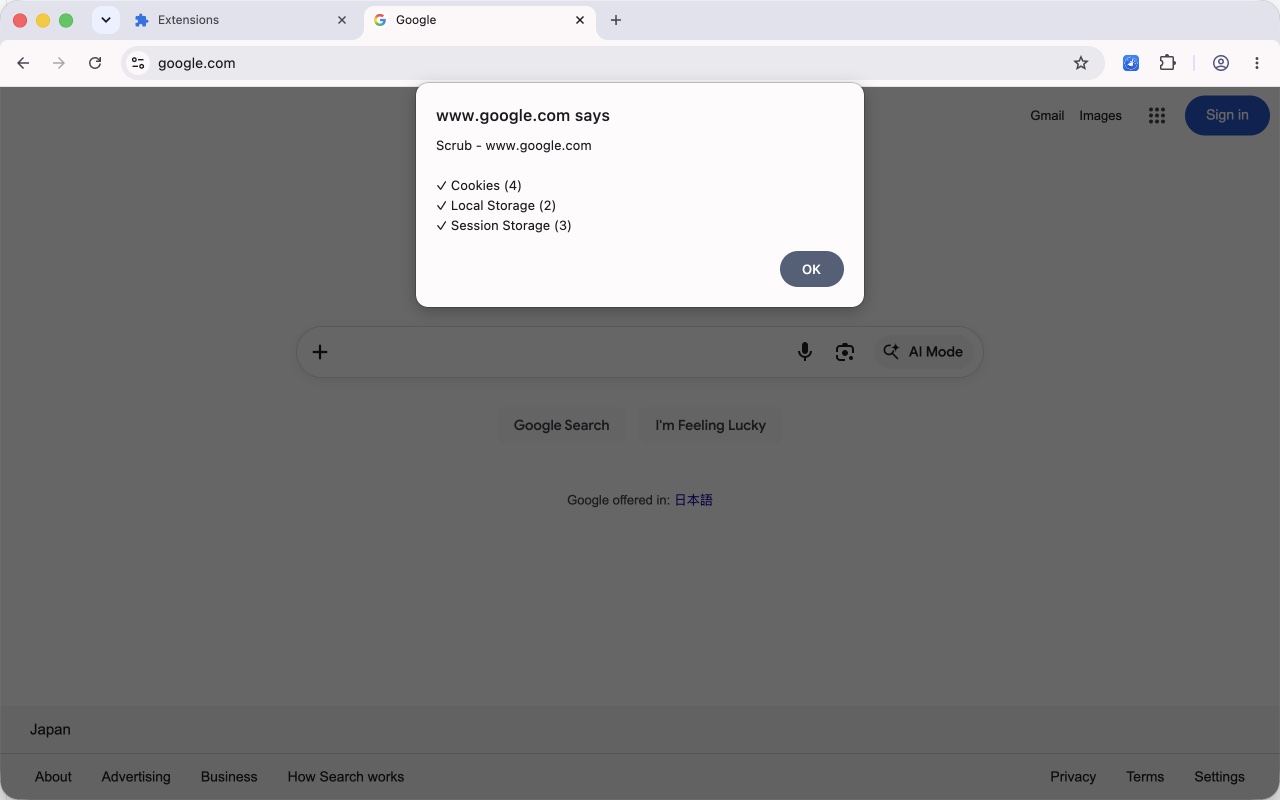1280x800 pixels.
Task: Open the Extensions puzzle menu
Action: (1167, 63)
